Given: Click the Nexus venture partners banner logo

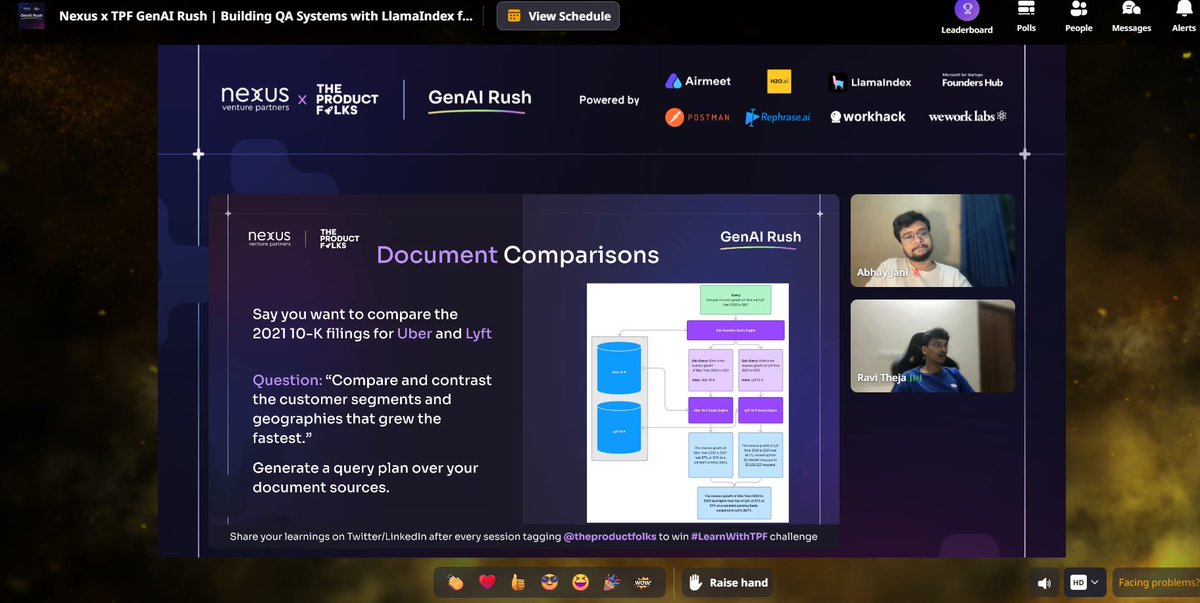Looking at the screenshot, I should [255, 98].
